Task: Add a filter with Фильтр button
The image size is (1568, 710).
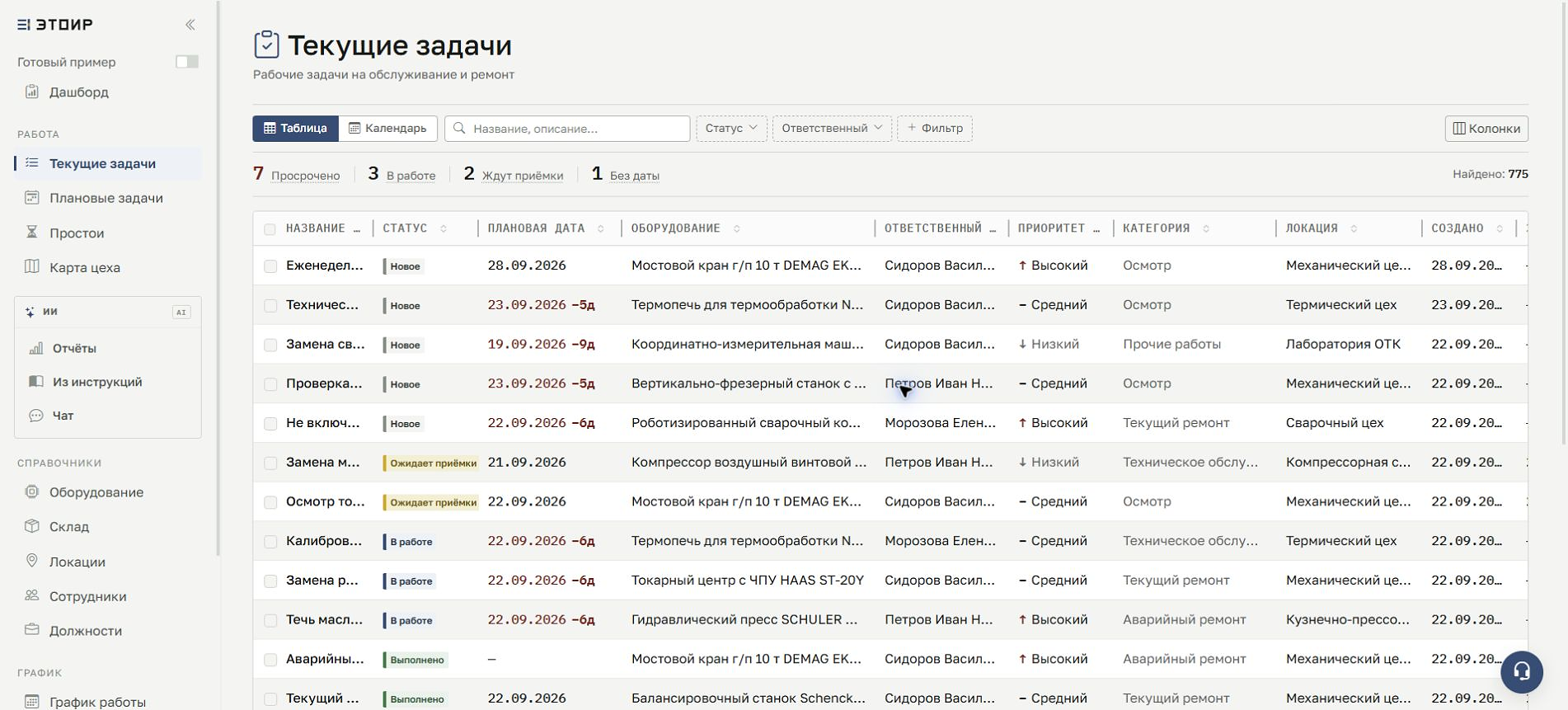Action: (x=935, y=129)
